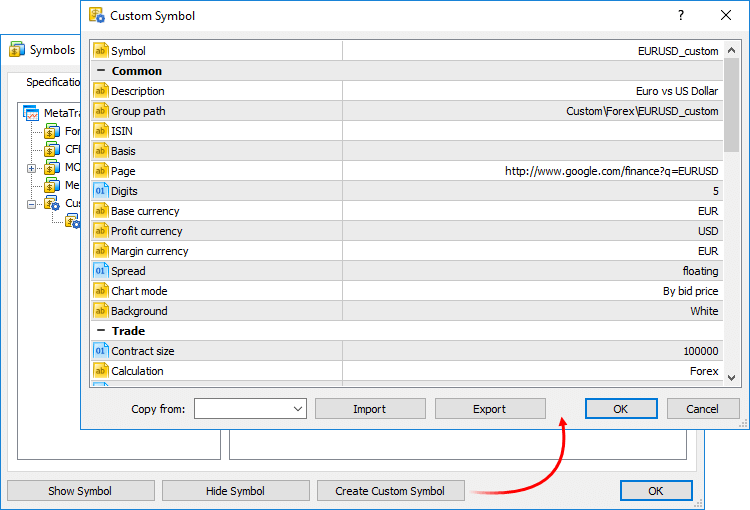Click the text icon beside Background
Viewport: 750px width, 510px height.
click(100, 311)
